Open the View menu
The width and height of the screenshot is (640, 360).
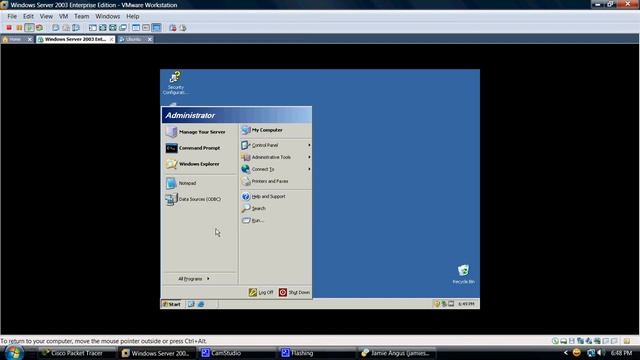click(x=46, y=16)
